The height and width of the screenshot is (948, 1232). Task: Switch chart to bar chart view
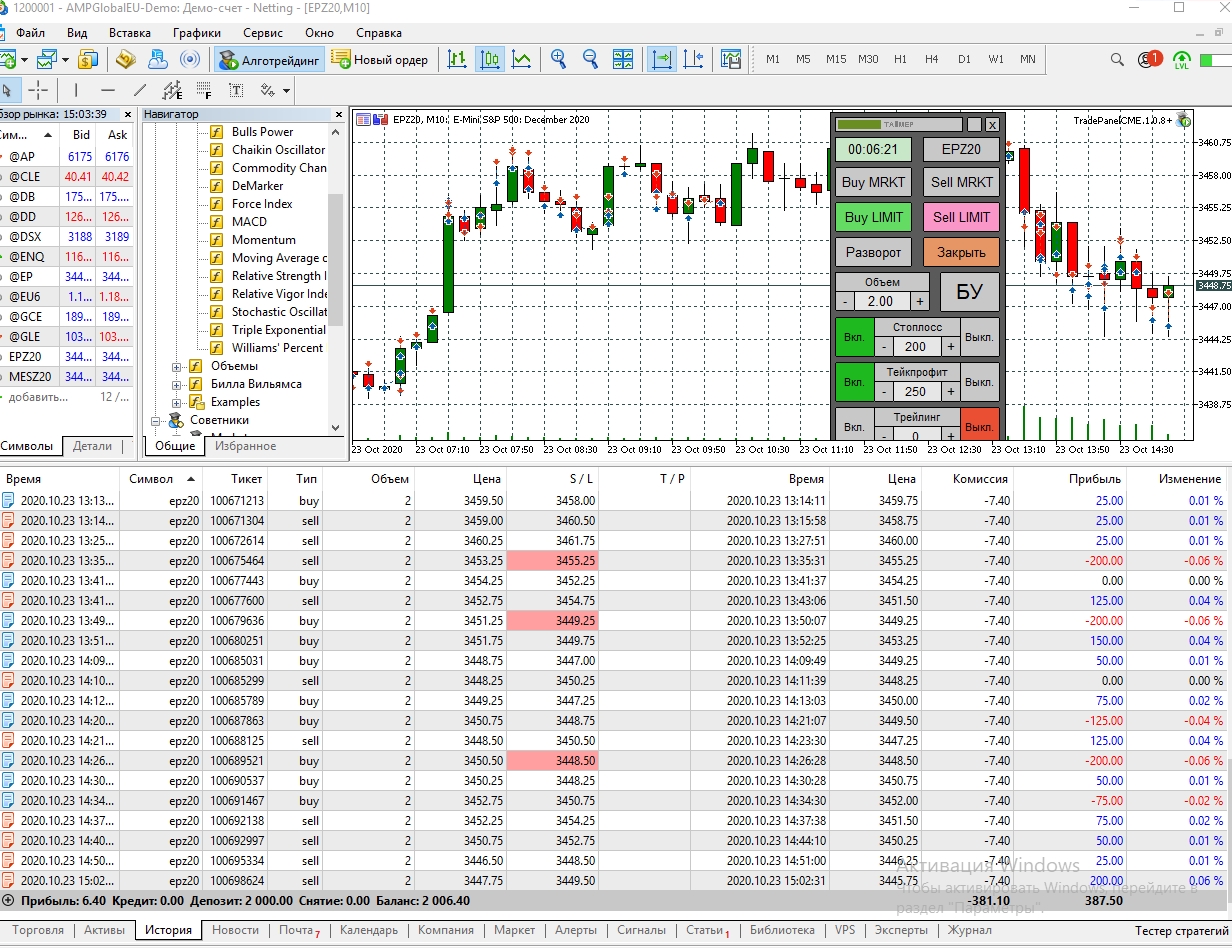[x=458, y=60]
